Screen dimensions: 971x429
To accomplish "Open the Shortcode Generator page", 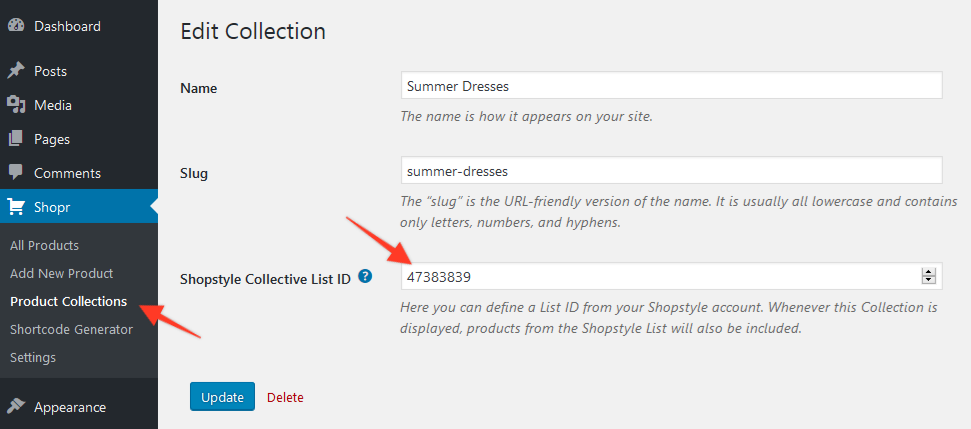I will point(71,329).
